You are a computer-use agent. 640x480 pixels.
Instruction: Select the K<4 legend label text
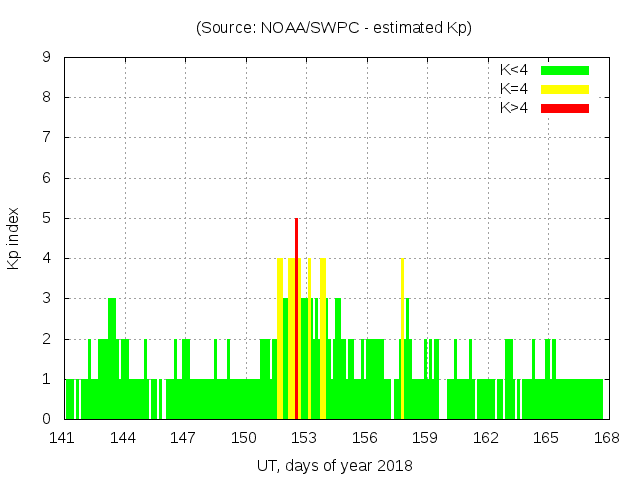point(516,70)
